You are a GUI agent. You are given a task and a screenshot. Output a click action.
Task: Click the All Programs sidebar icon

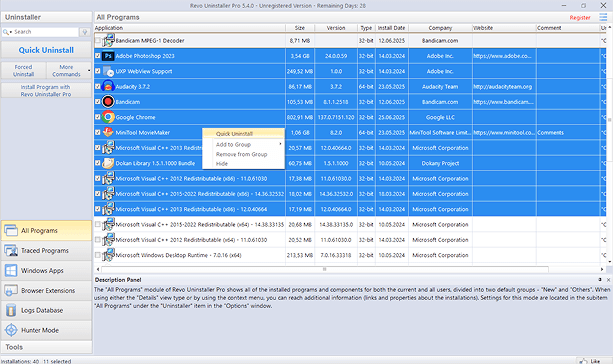[x=11, y=230]
